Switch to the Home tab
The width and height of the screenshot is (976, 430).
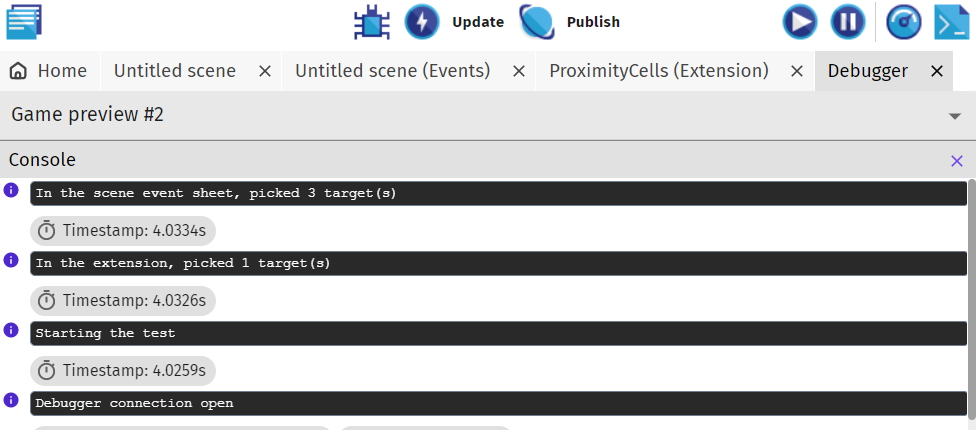50,71
